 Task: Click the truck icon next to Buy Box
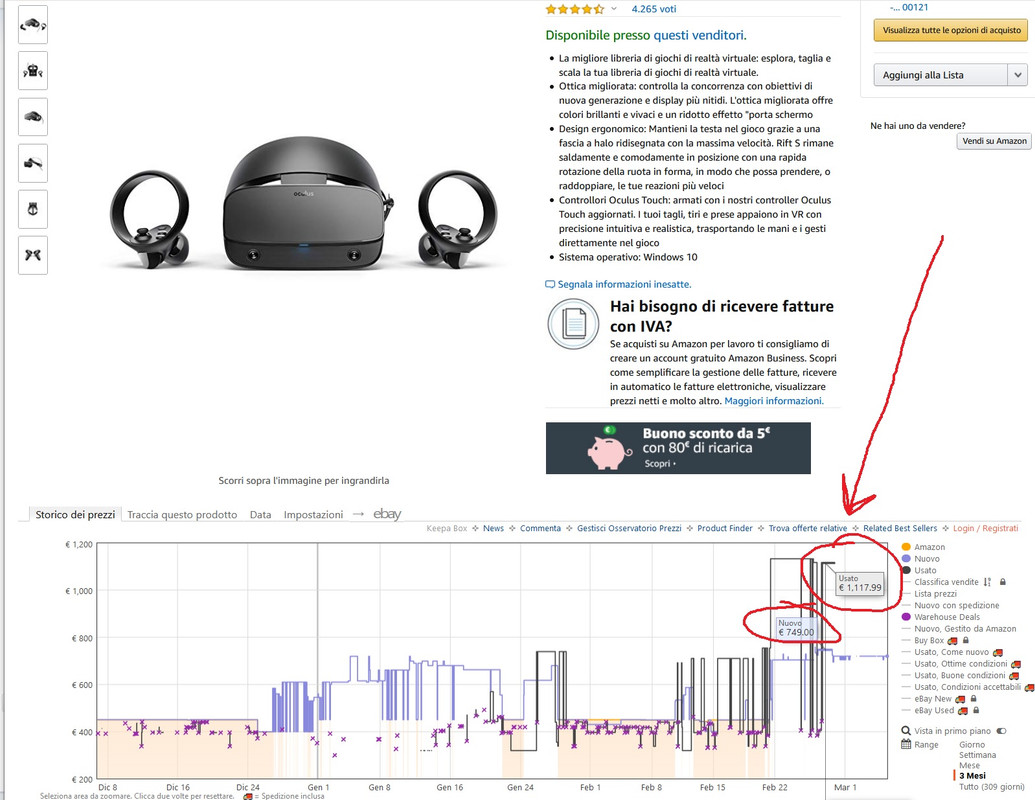952,641
